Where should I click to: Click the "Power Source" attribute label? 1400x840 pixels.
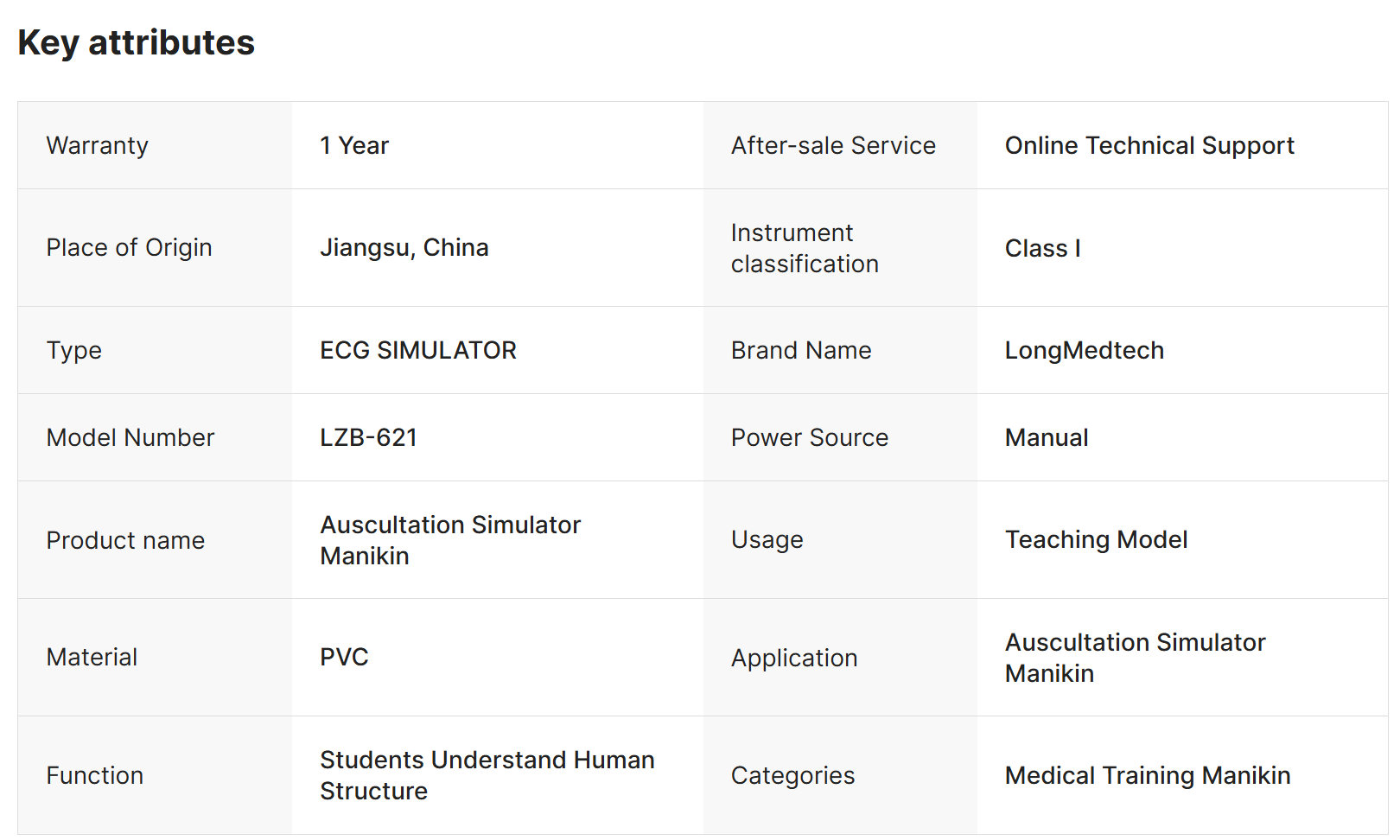809,437
